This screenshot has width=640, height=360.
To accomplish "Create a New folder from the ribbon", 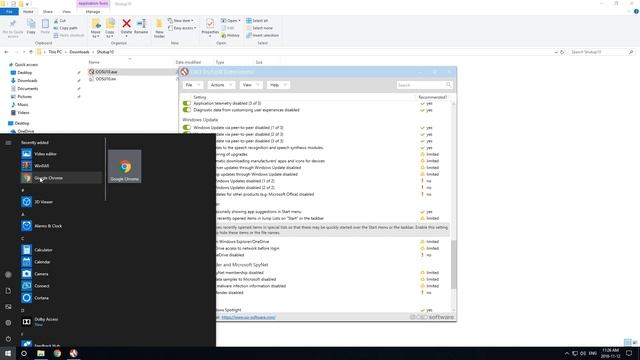I will pyautogui.click(x=159, y=28).
